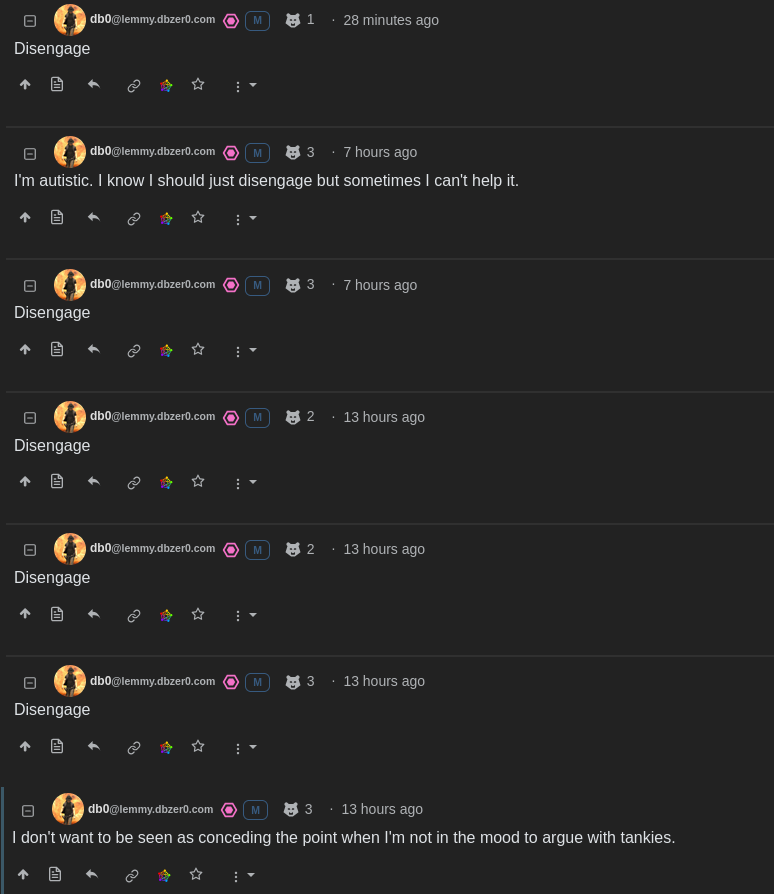Copy link of the tankies comment

click(132, 875)
